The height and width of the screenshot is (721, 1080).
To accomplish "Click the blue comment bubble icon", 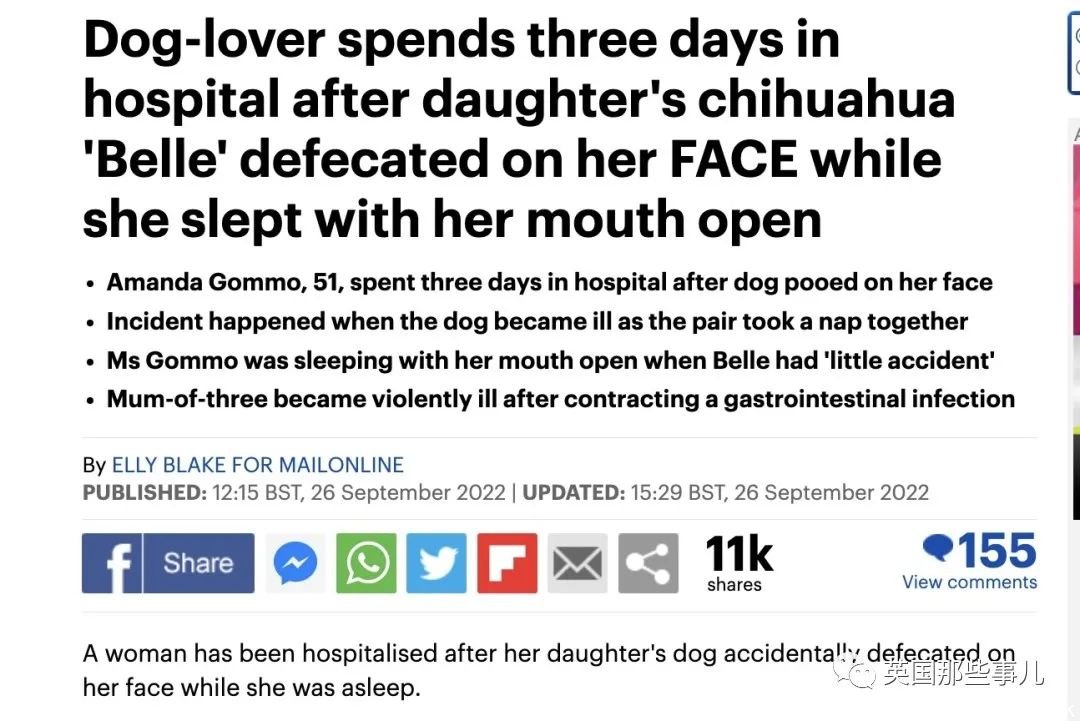I will [938, 548].
